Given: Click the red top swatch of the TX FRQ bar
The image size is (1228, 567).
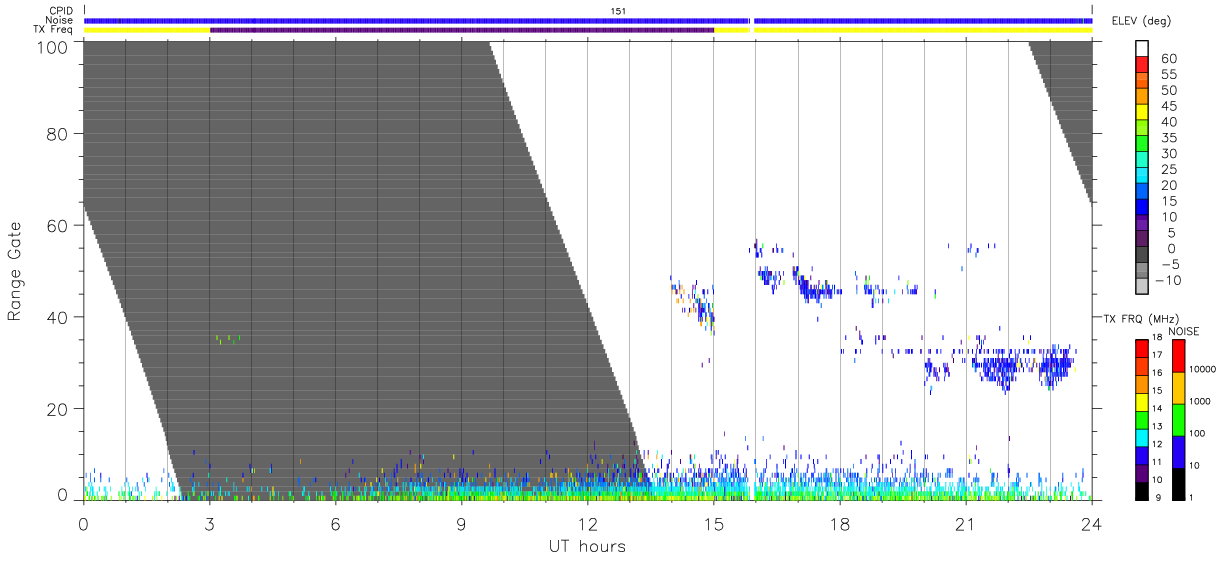Looking at the screenshot, I should tap(1141, 349).
